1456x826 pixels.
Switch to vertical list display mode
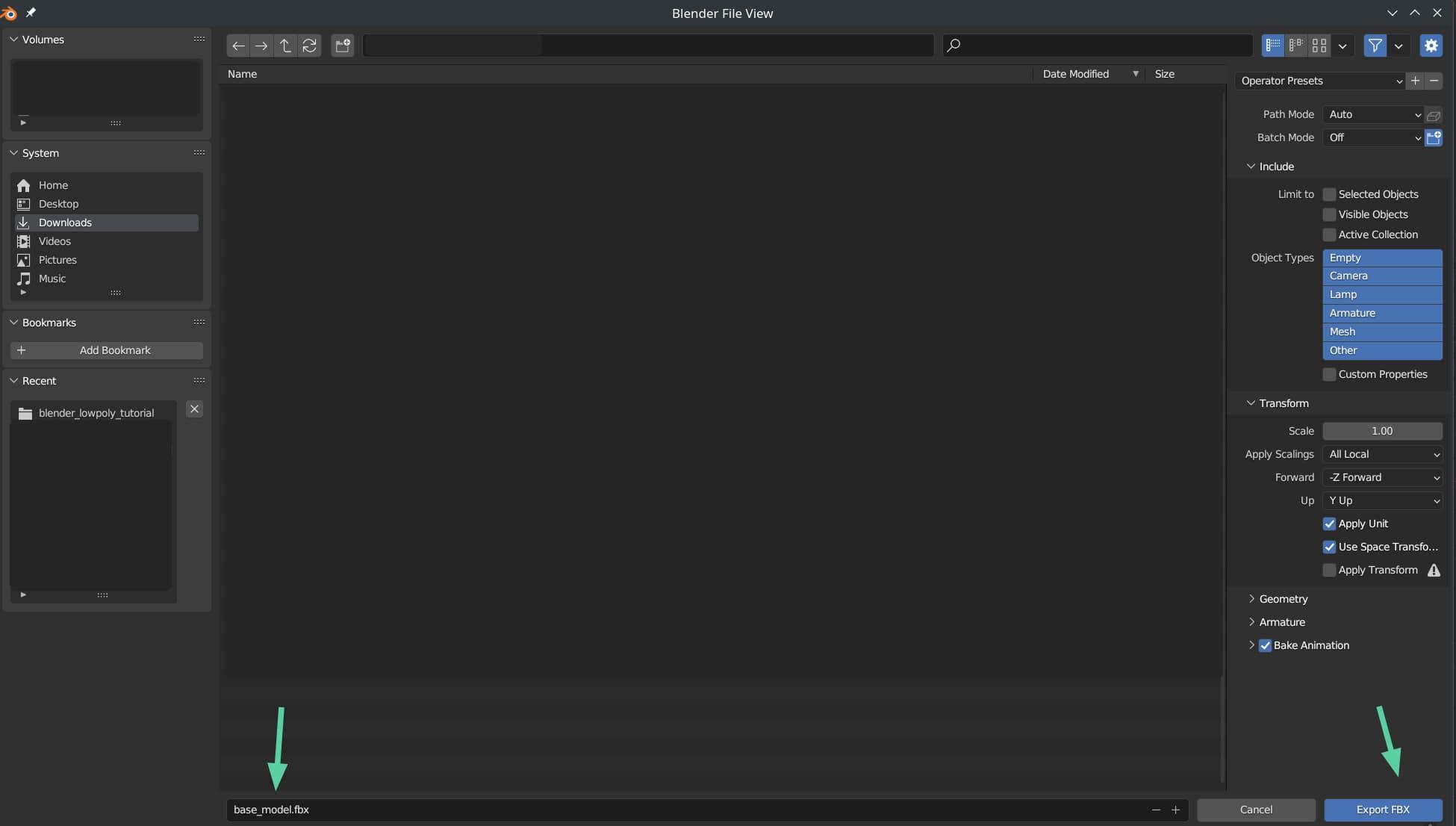(1273, 46)
